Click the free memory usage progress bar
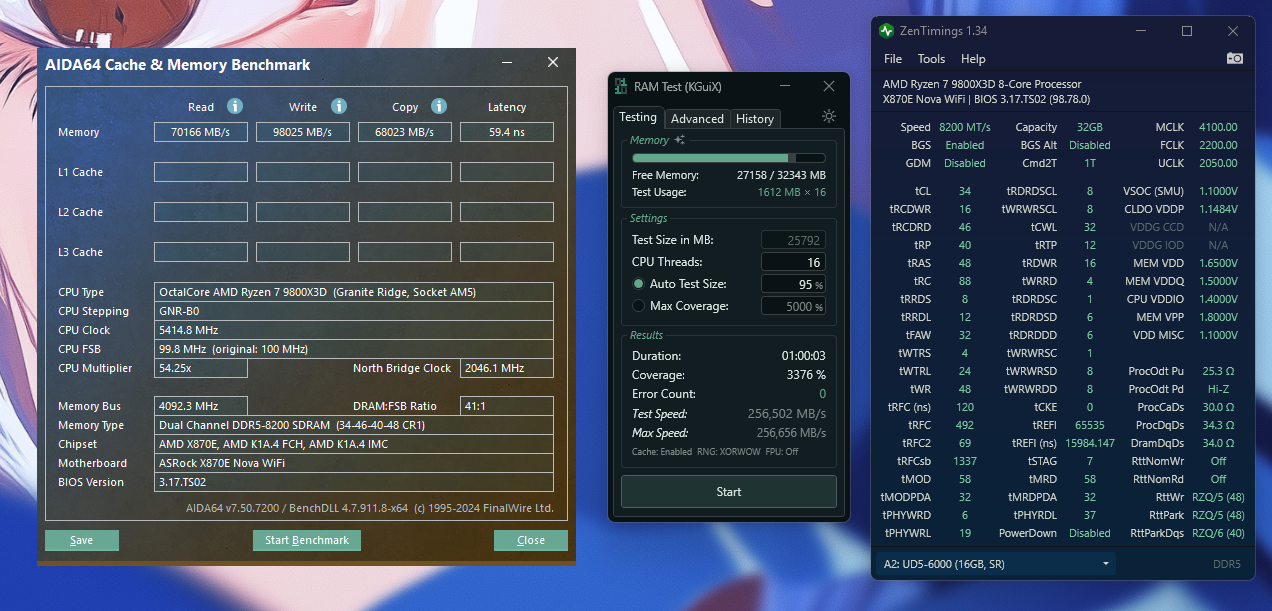The height and width of the screenshot is (611, 1272). 728,158
